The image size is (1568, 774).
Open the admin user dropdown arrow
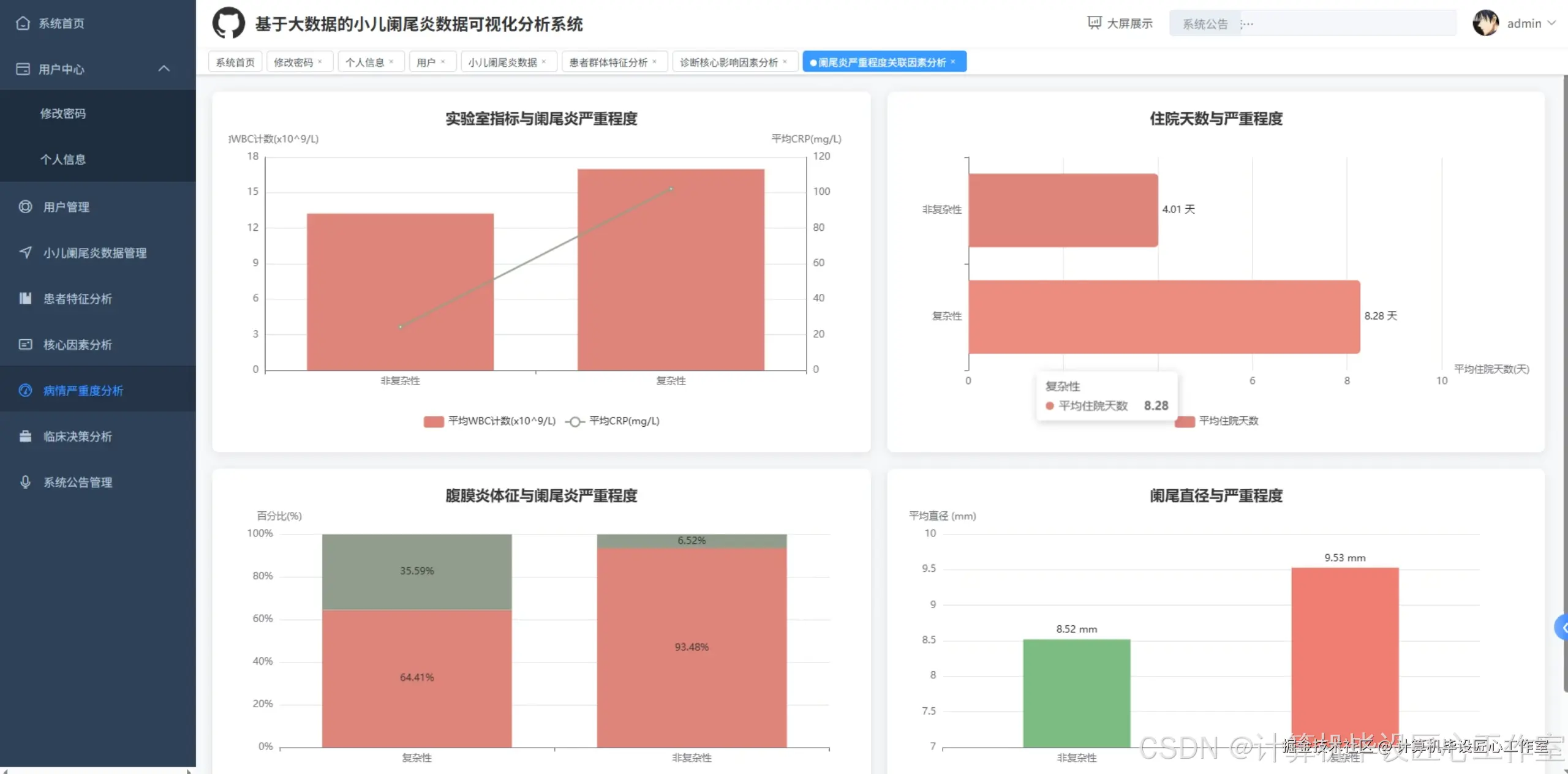click(x=1551, y=23)
